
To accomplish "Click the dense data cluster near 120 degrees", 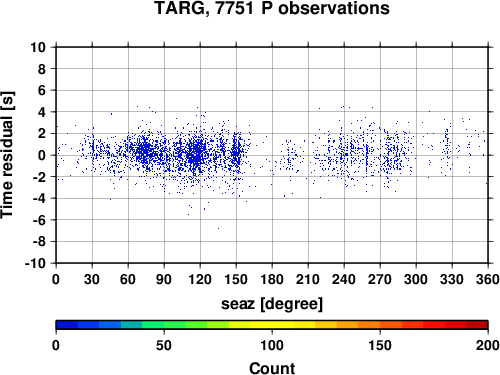I will [197, 153].
